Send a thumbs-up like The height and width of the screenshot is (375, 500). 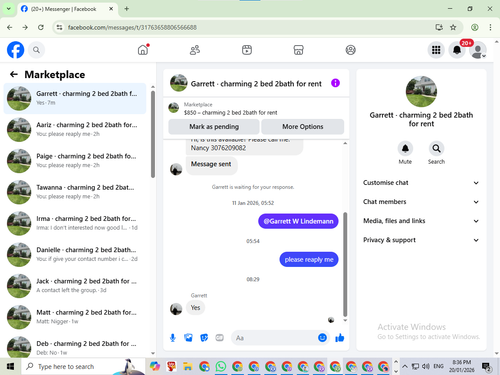tap(340, 338)
